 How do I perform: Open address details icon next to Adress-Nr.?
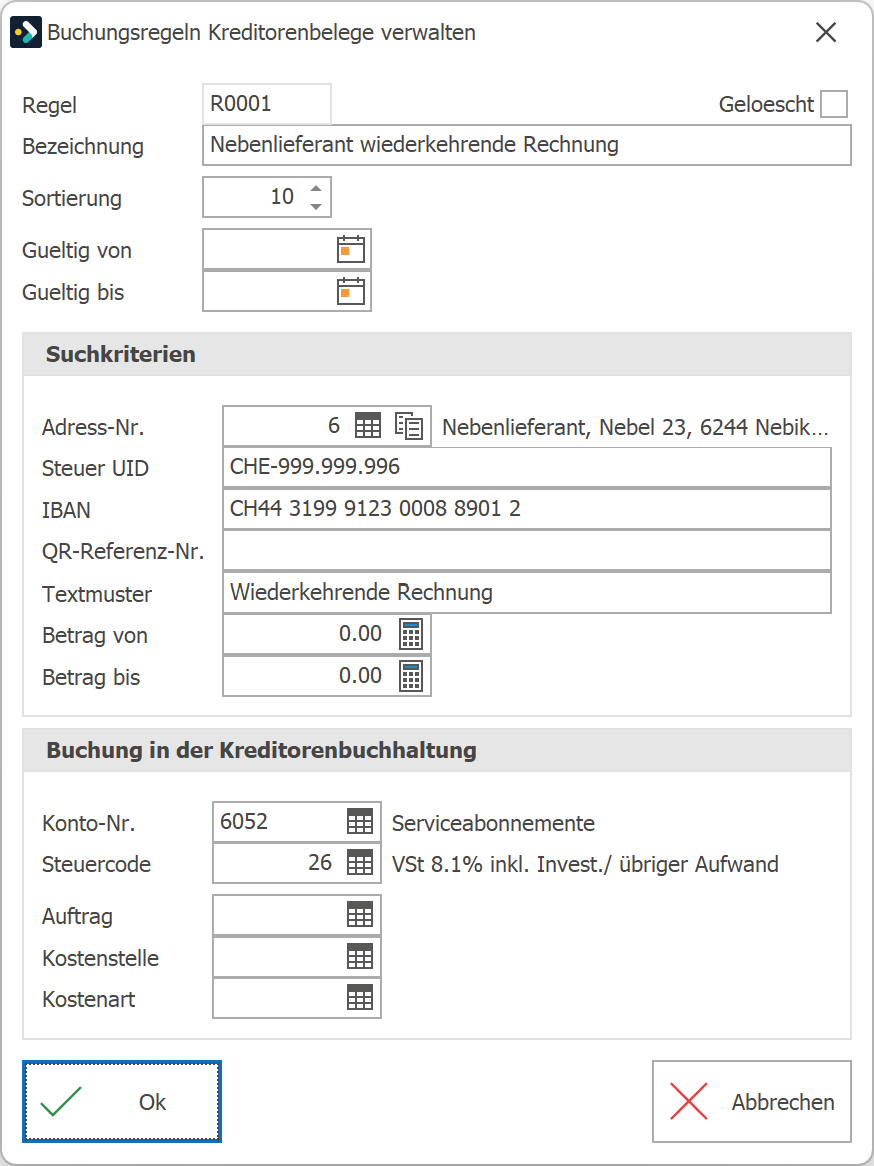408,425
